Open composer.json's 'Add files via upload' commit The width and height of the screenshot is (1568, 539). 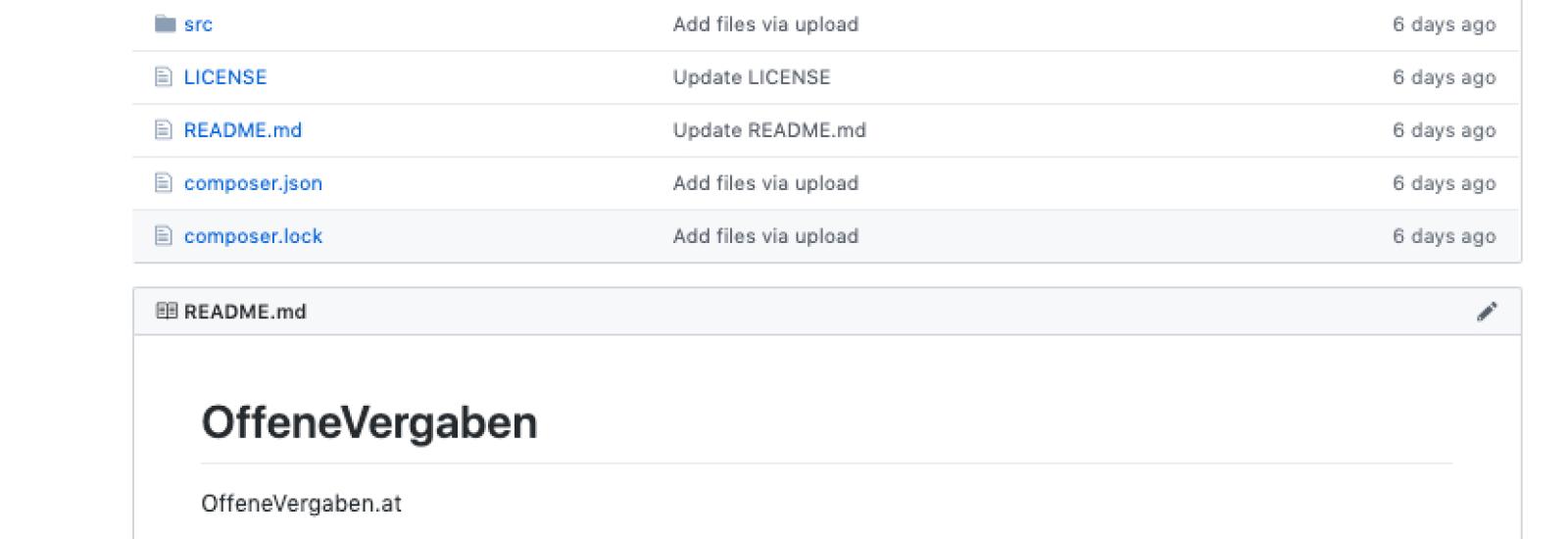click(765, 183)
